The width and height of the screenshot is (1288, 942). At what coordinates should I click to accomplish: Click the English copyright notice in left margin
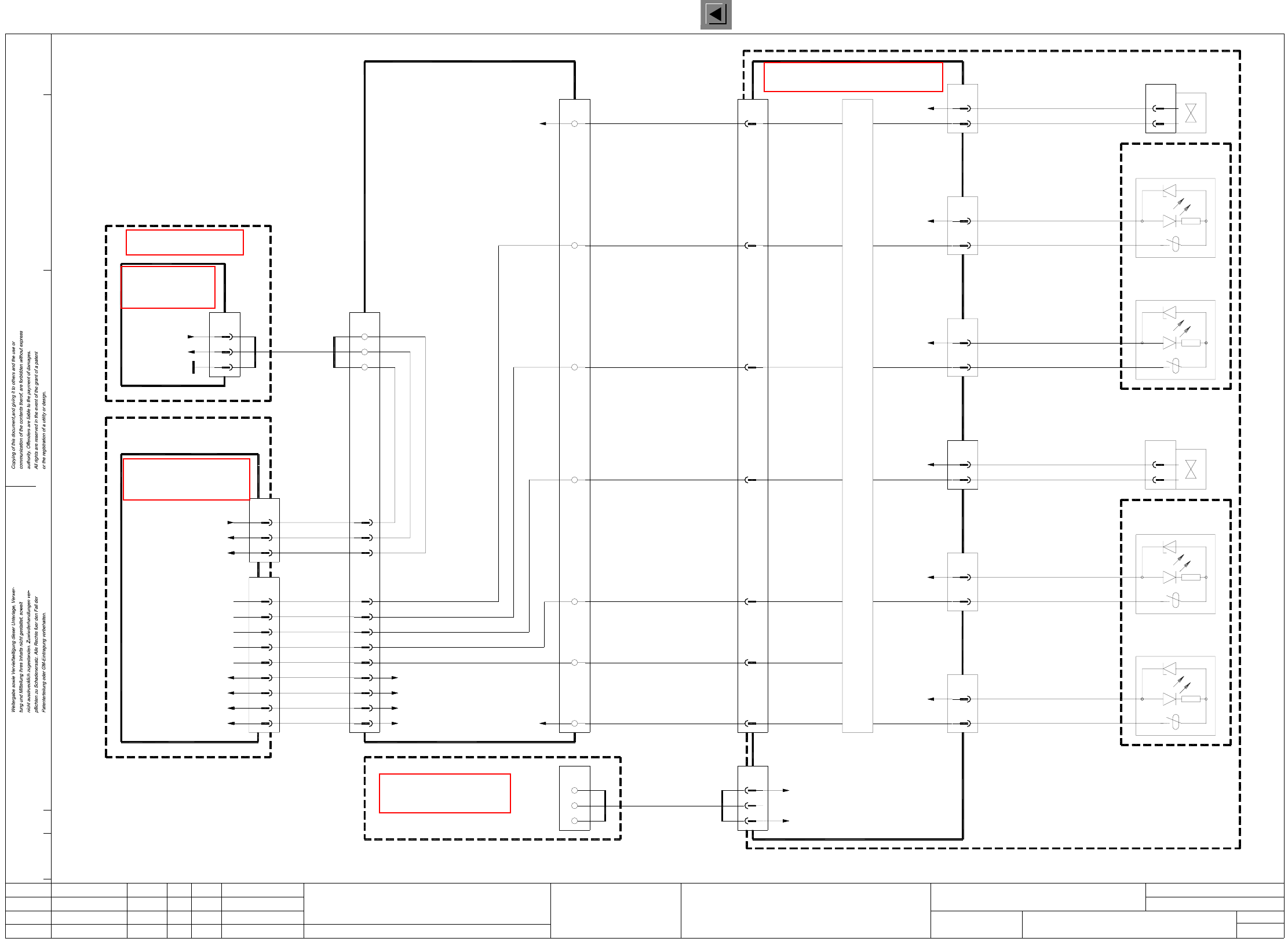tap(28, 400)
